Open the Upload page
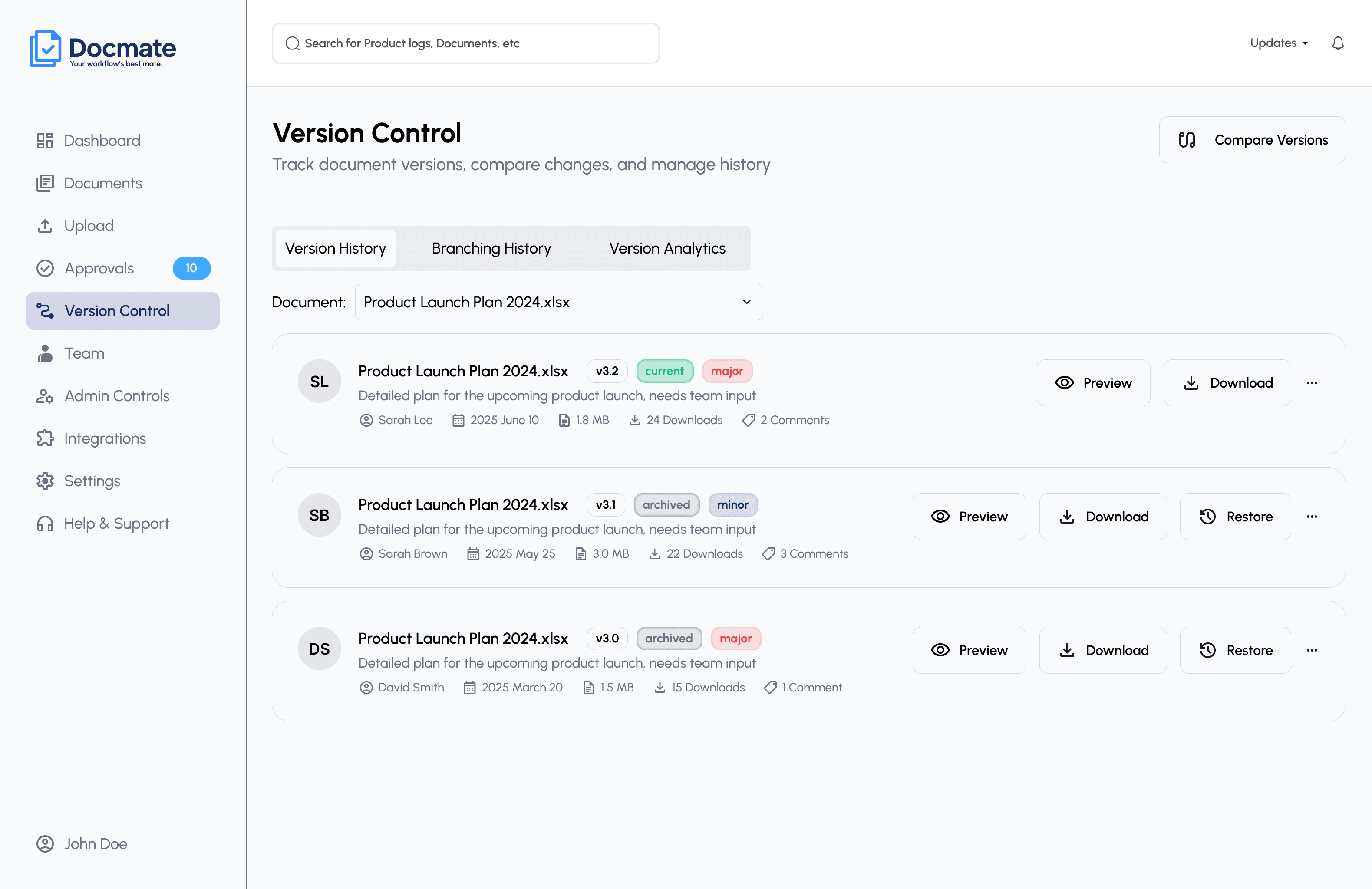Image resolution: width=1372 pixels, height=889 pixels. [123, 225]
